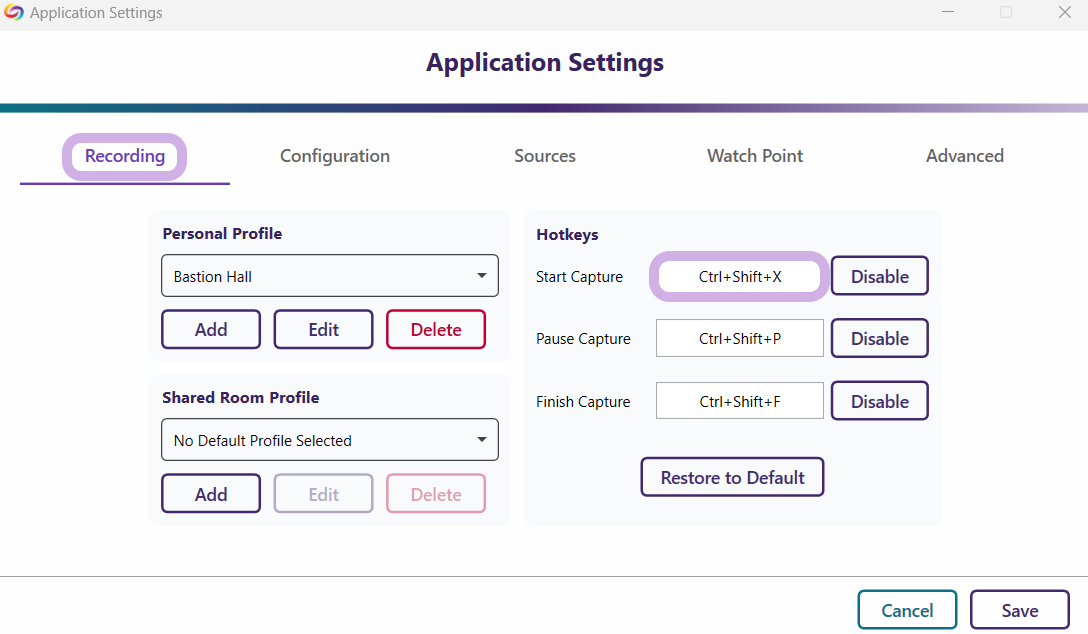
Task: Click the Start Capture hotkey field
Action: click(740, 276)
